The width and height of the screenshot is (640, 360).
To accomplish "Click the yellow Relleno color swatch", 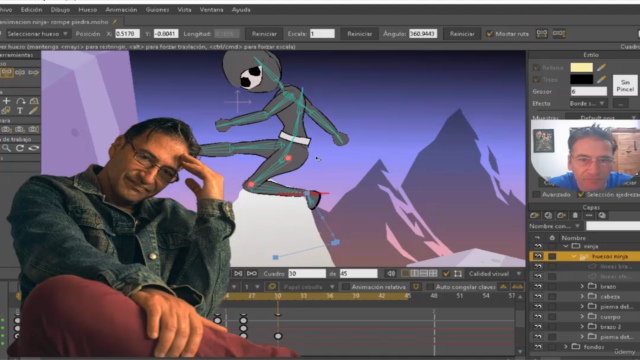I will (582, 67).
